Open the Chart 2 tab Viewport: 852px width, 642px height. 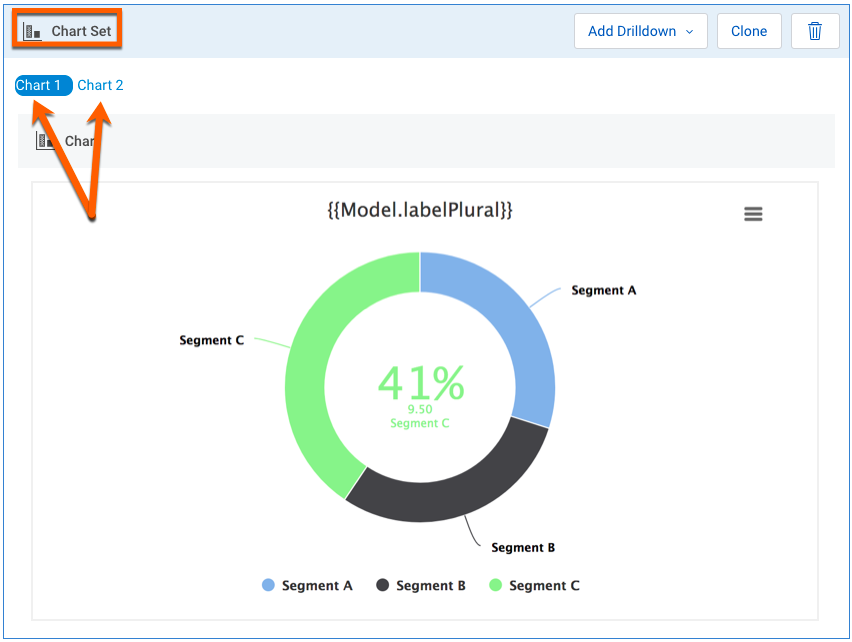point(100,85)
